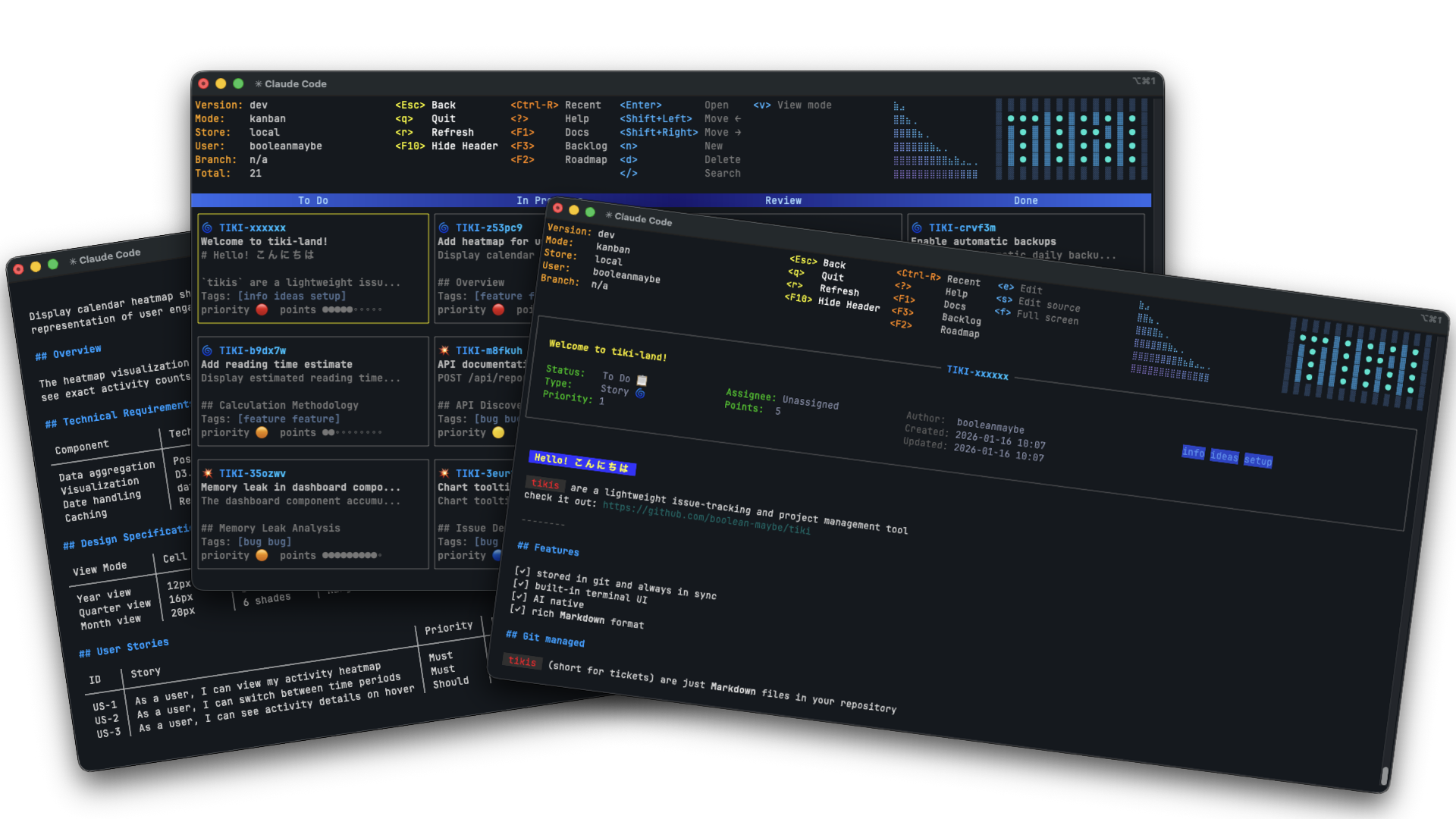Click the 'setup' tag label
Screen dimensions: 1456x819
(1257, 460)
